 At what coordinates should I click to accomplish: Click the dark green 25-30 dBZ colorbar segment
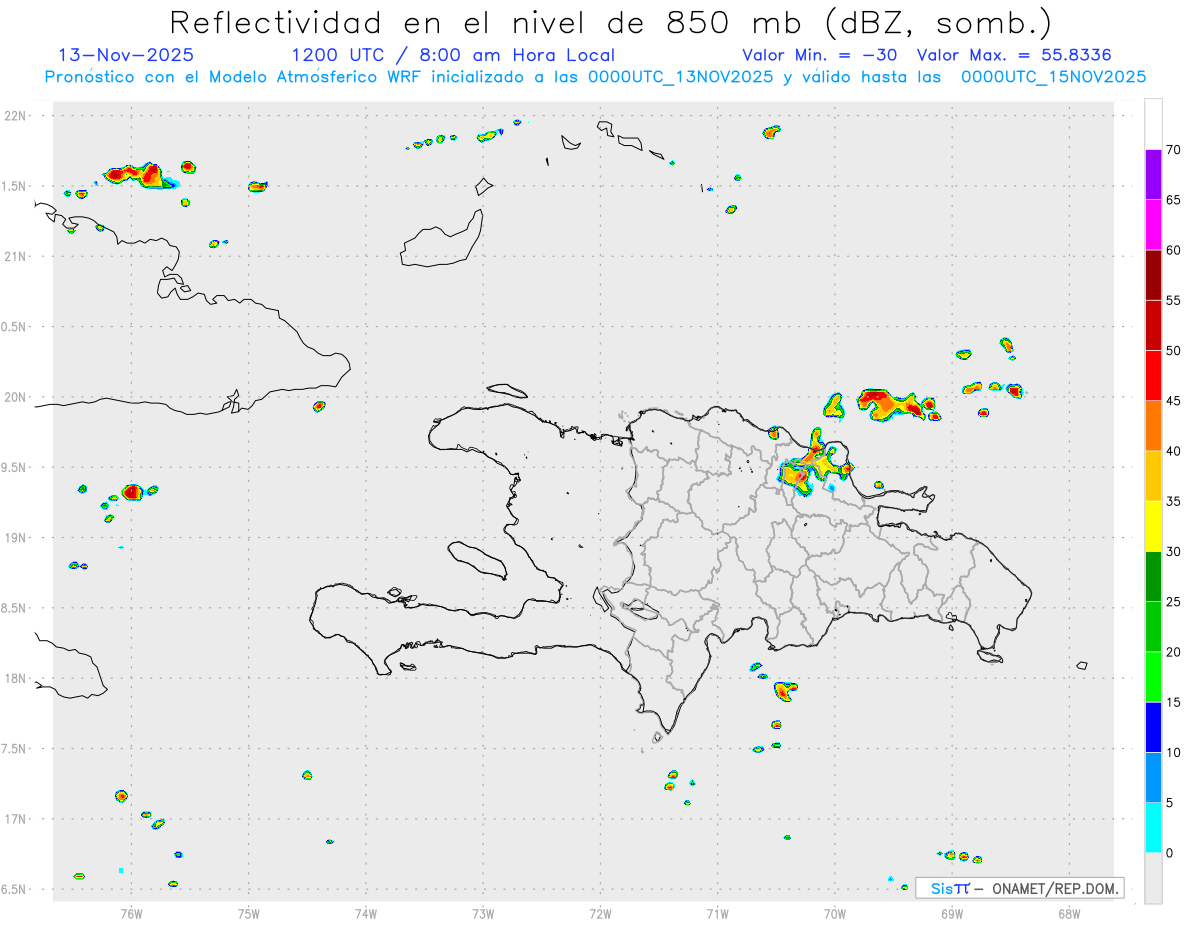[1153, 577]
